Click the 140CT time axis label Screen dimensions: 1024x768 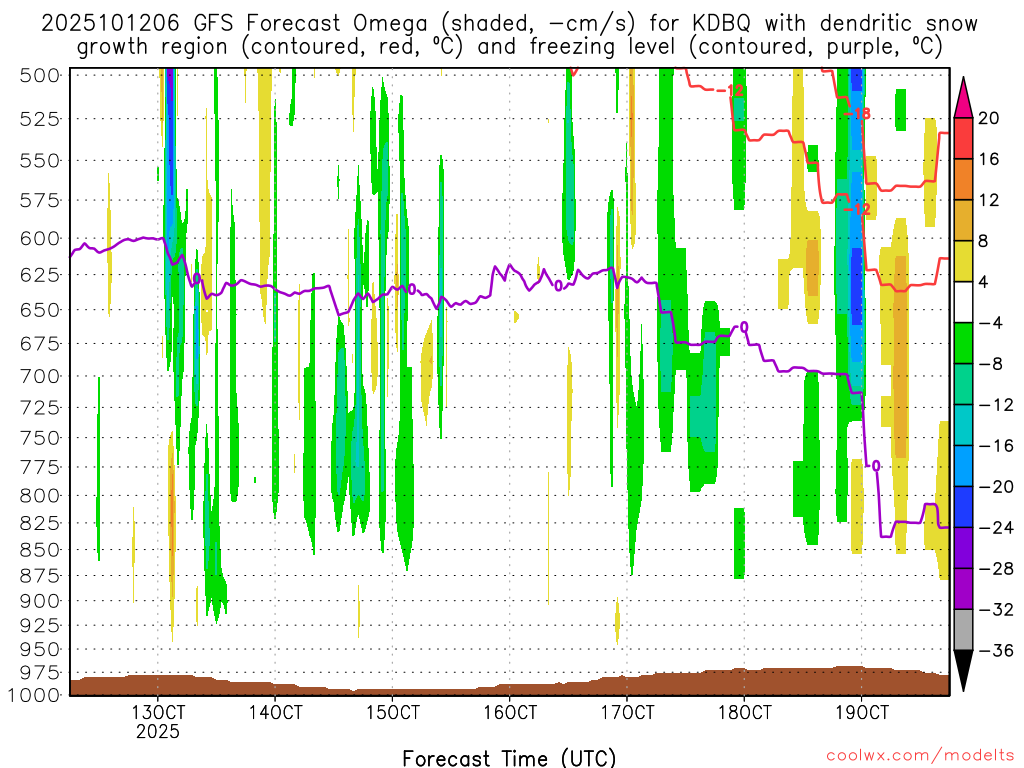[x=276, y=712]
